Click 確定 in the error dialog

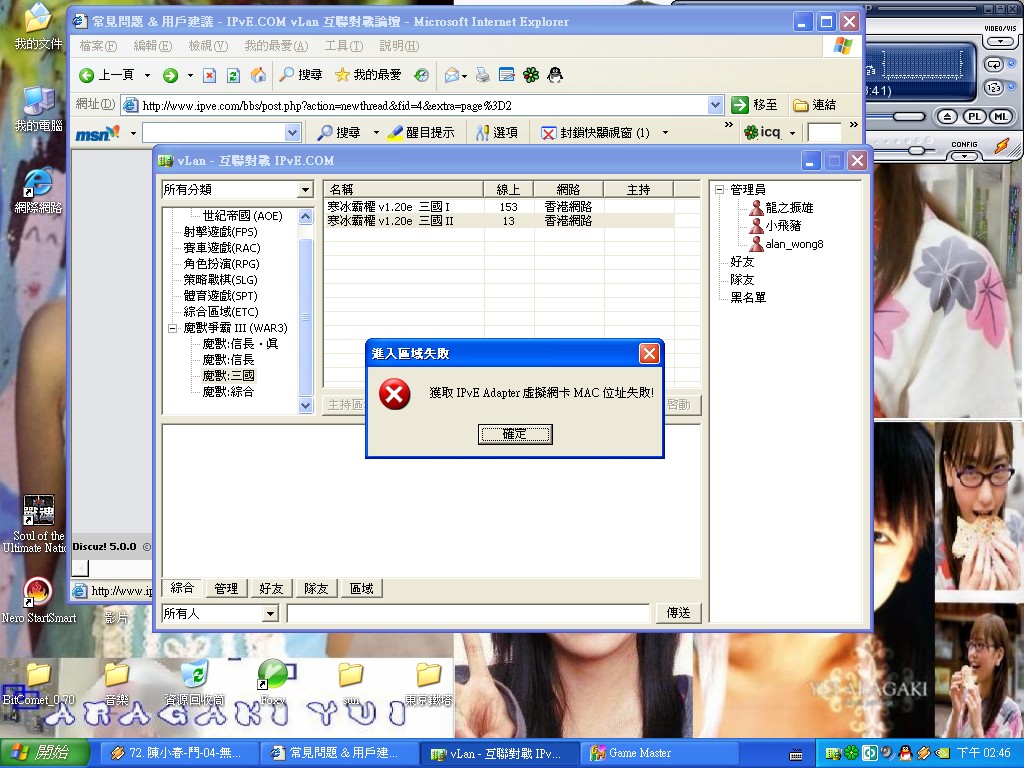coord(515,434)
